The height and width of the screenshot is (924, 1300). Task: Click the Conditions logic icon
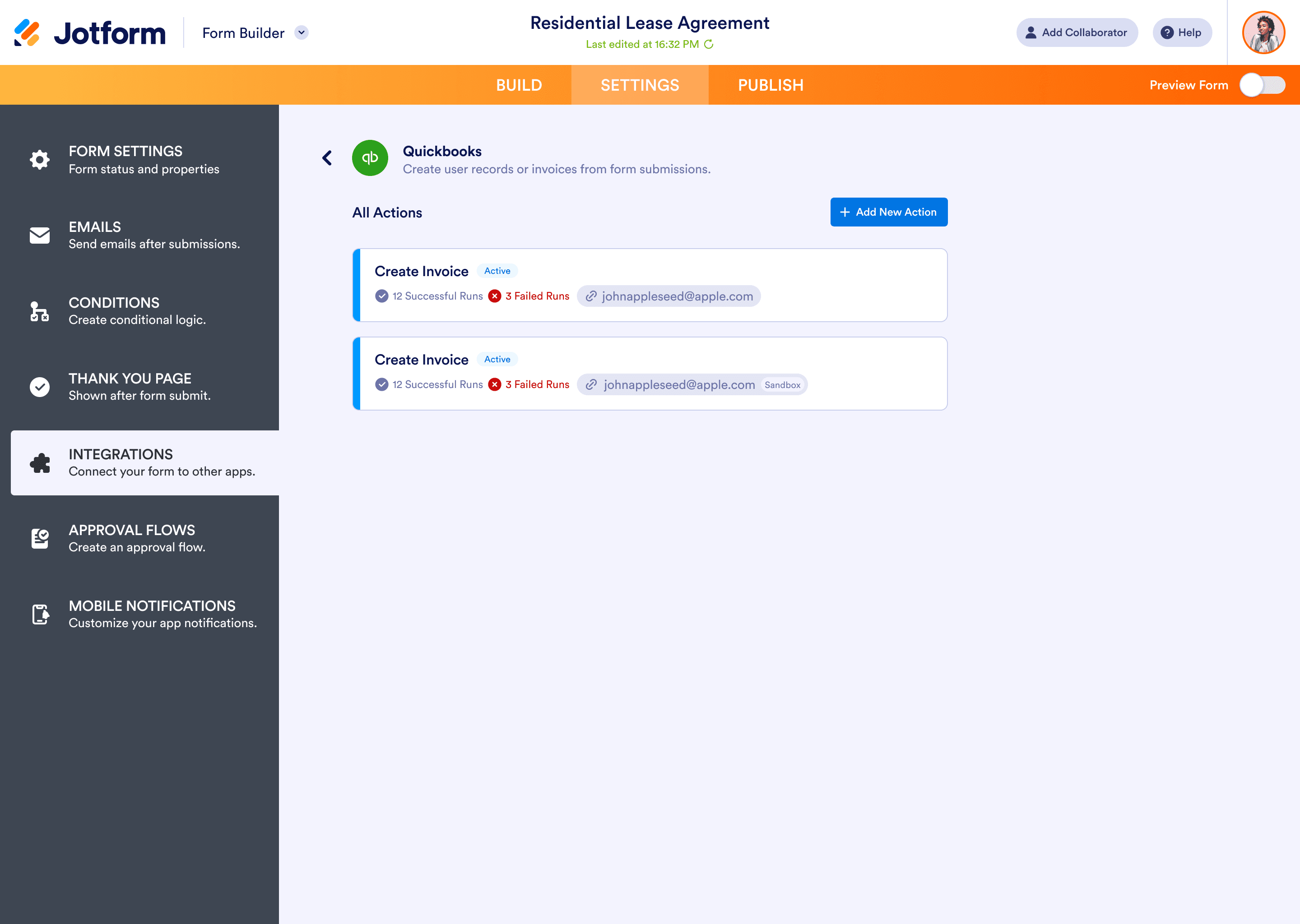(x=39, y=311)
